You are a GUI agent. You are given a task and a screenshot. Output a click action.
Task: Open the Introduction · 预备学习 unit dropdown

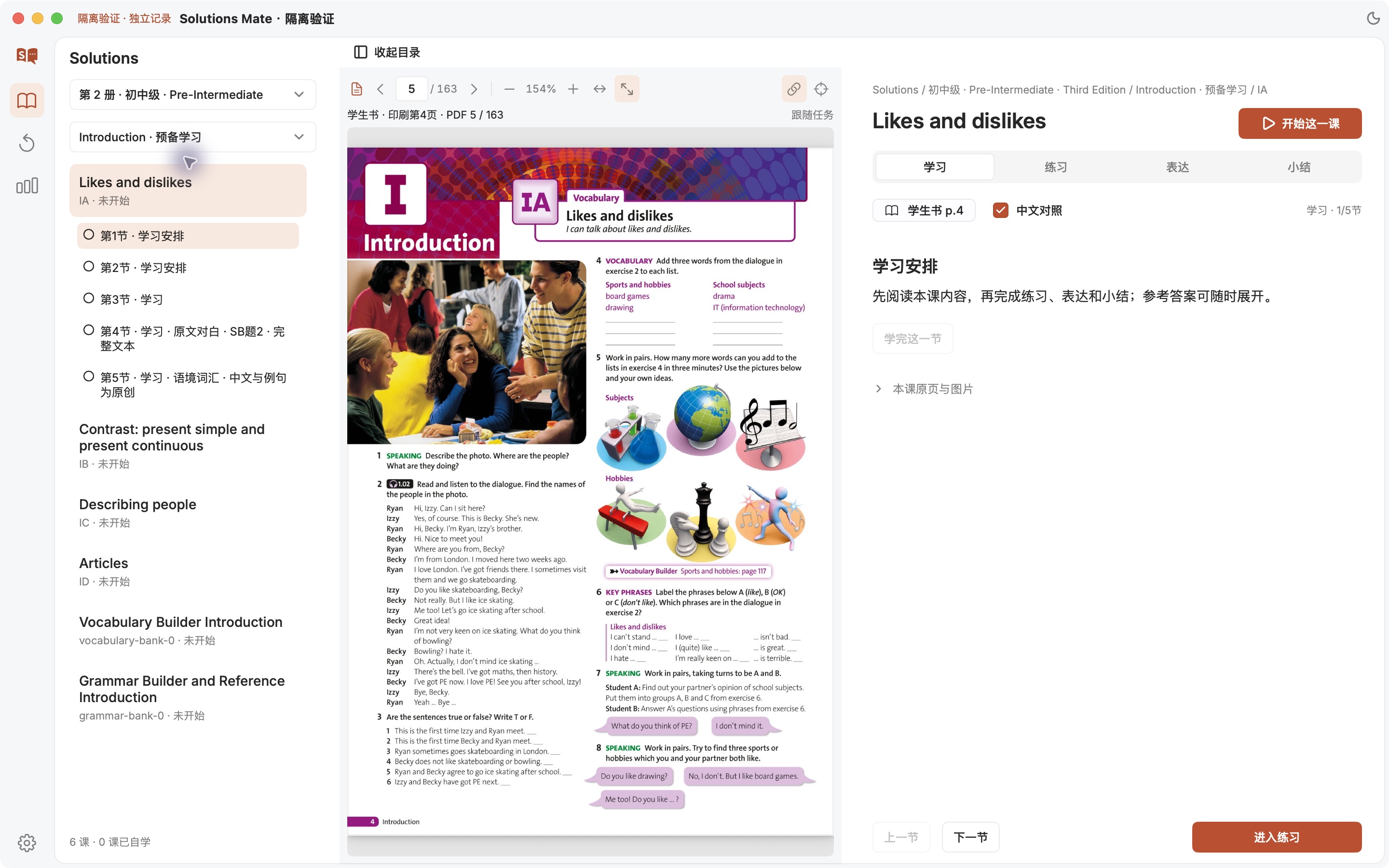pos(192,136)
